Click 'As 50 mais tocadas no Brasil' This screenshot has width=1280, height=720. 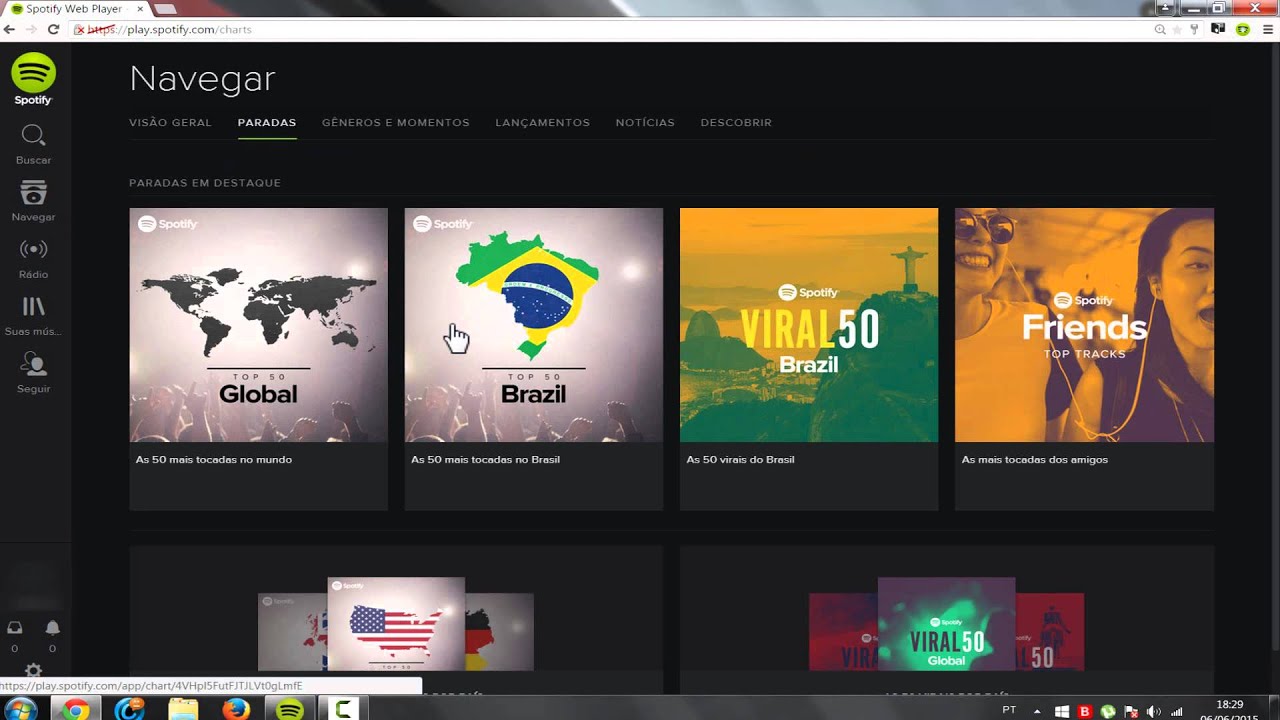tap(485, 460)
